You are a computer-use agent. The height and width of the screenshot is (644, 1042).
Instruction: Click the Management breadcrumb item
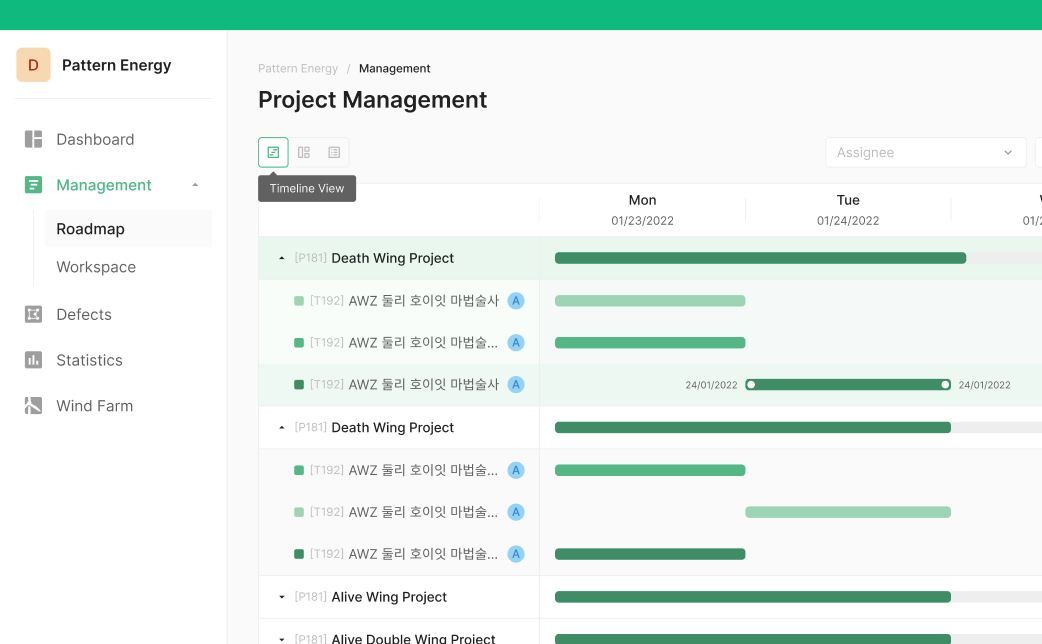(394, 69)
